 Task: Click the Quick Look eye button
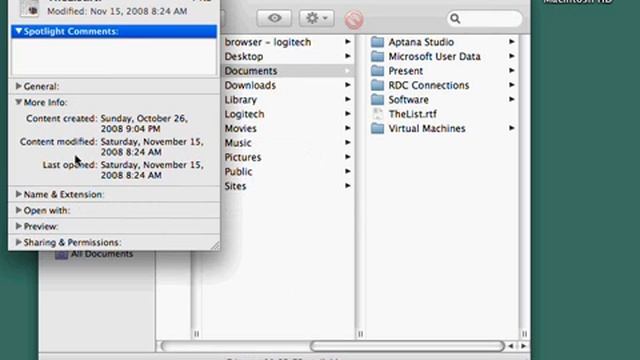click(x=274, y=18)
